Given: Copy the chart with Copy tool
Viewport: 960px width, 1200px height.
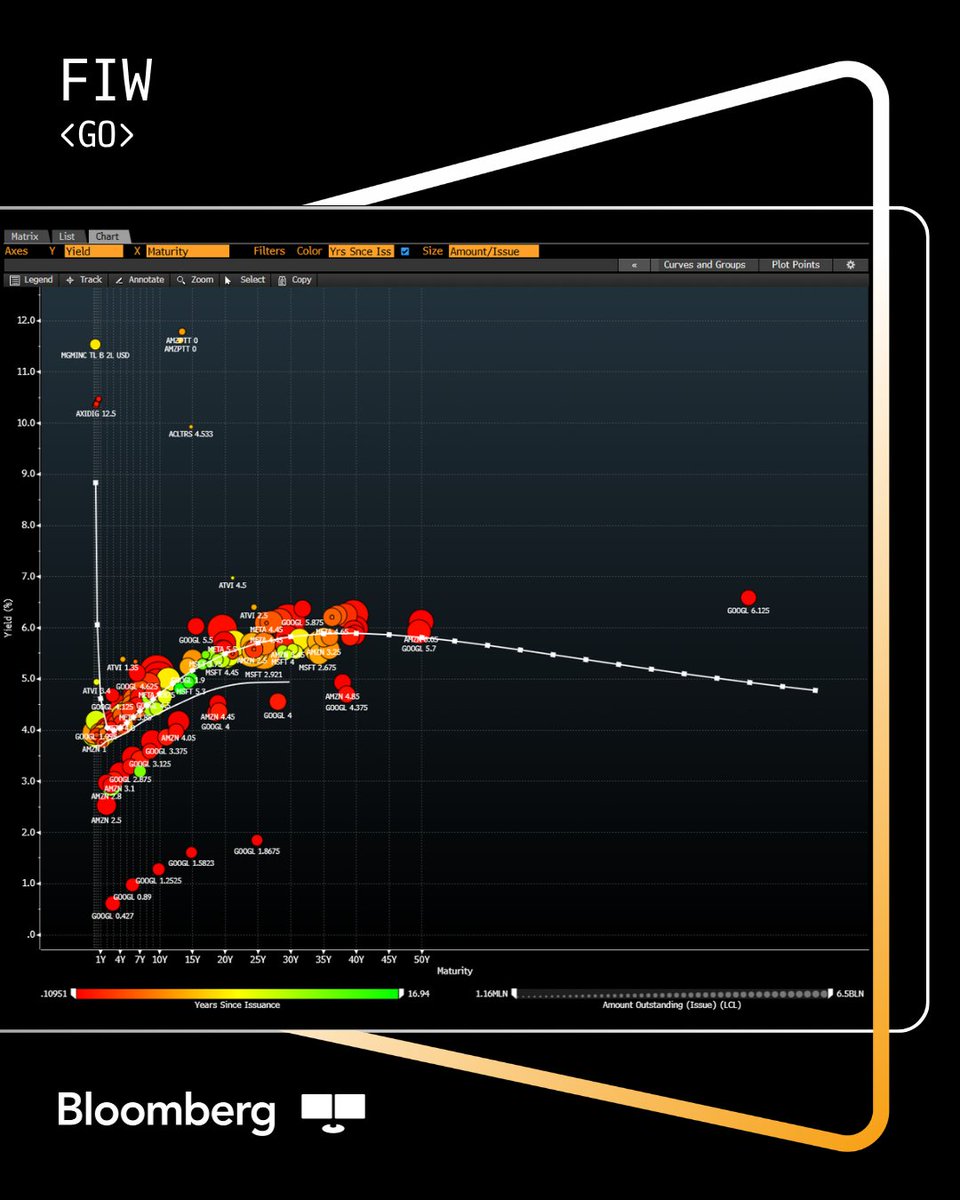Looking at the screenshot, I should coord(295,280).
